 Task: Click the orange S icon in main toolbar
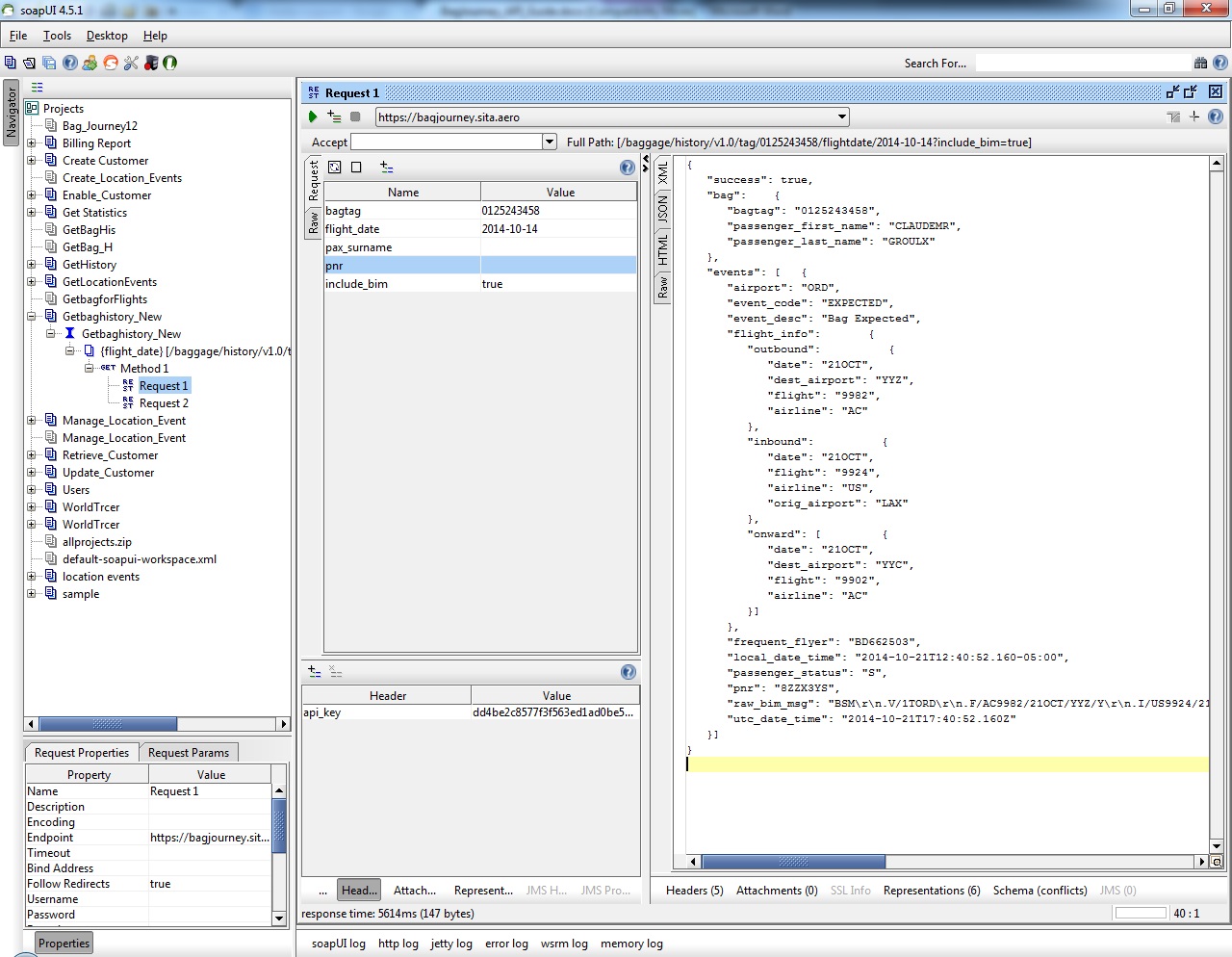point(111,63)
